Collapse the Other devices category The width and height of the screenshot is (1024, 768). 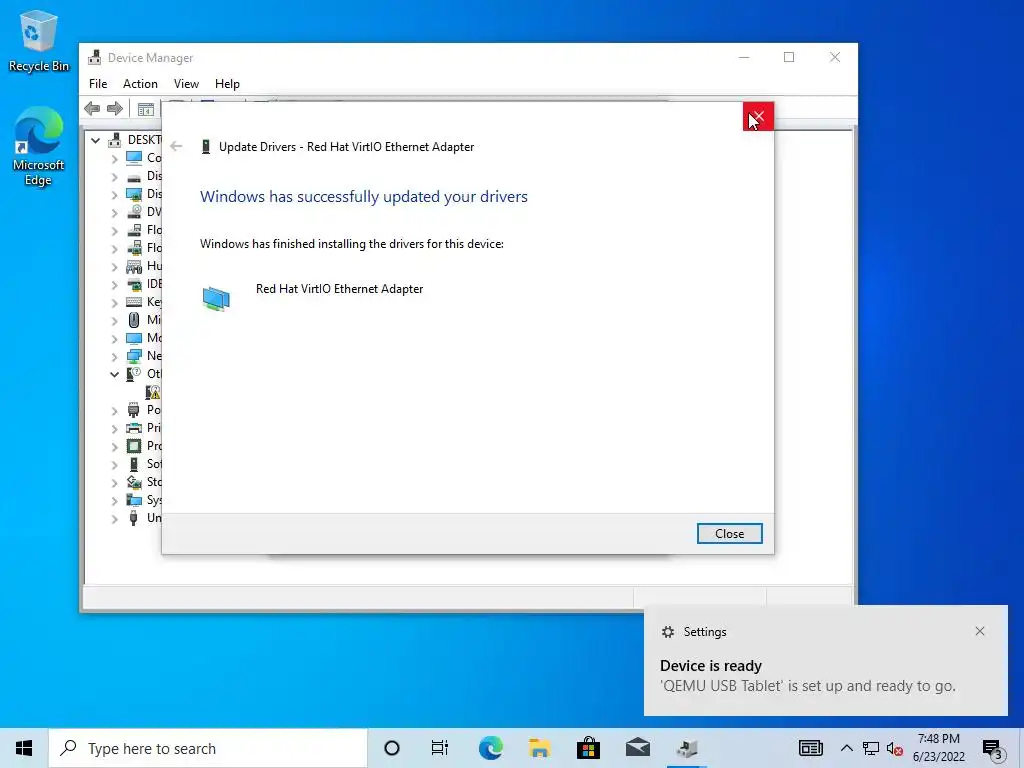114,374
